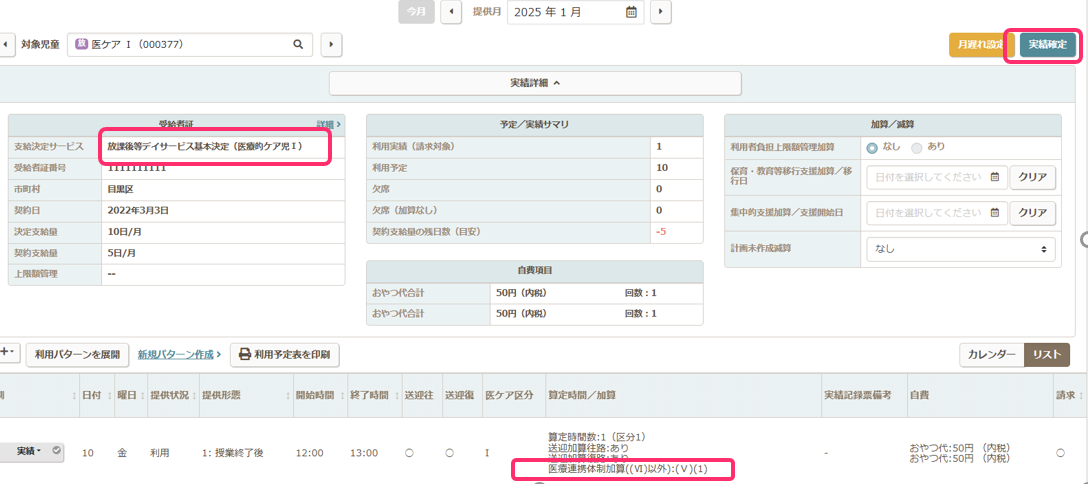Select あり for 利用者負担上限額管理加算
1088x484 pixels.
point(916,147)
